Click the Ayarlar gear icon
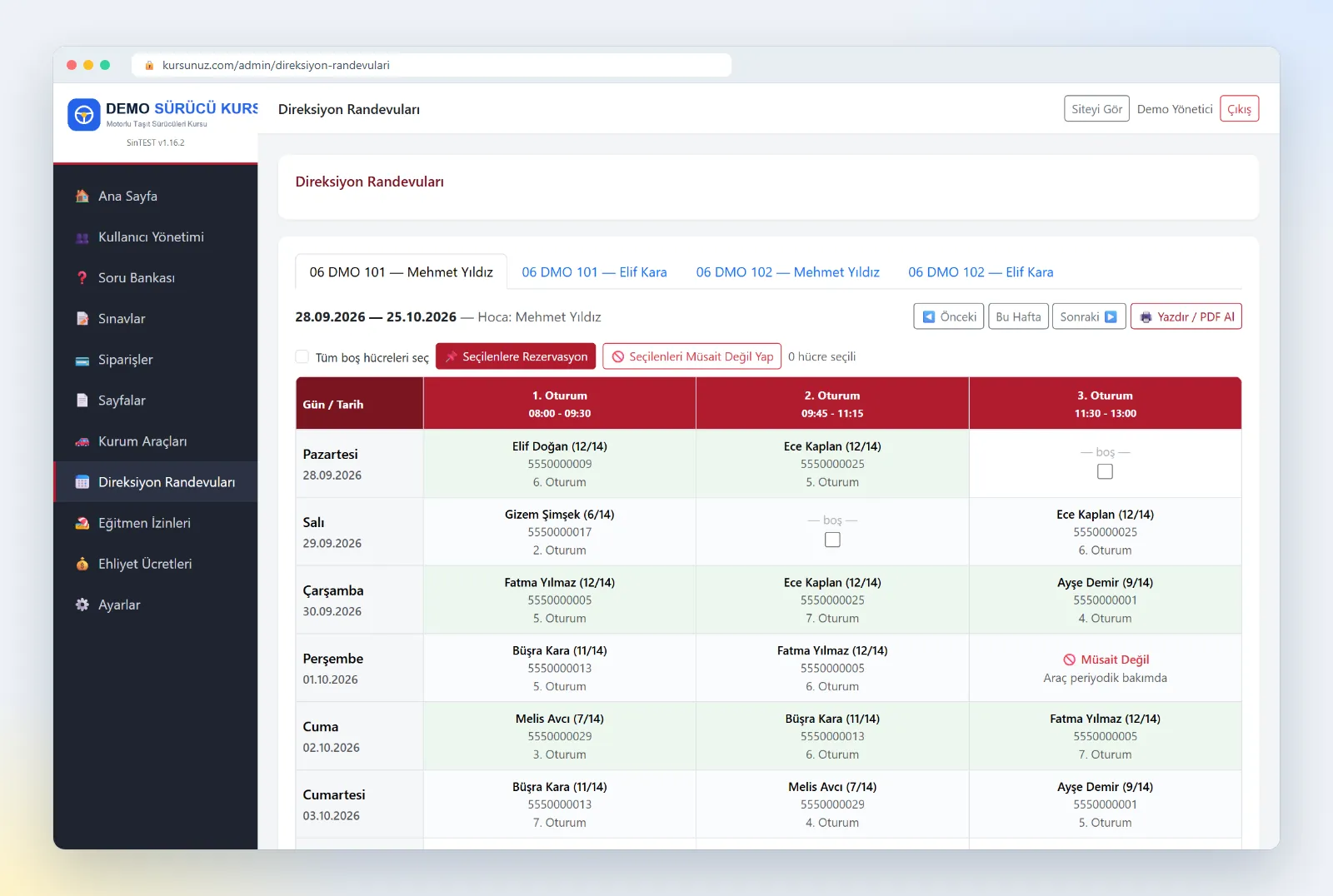This screenshot has width=1333, height=896. coord(82,605)
